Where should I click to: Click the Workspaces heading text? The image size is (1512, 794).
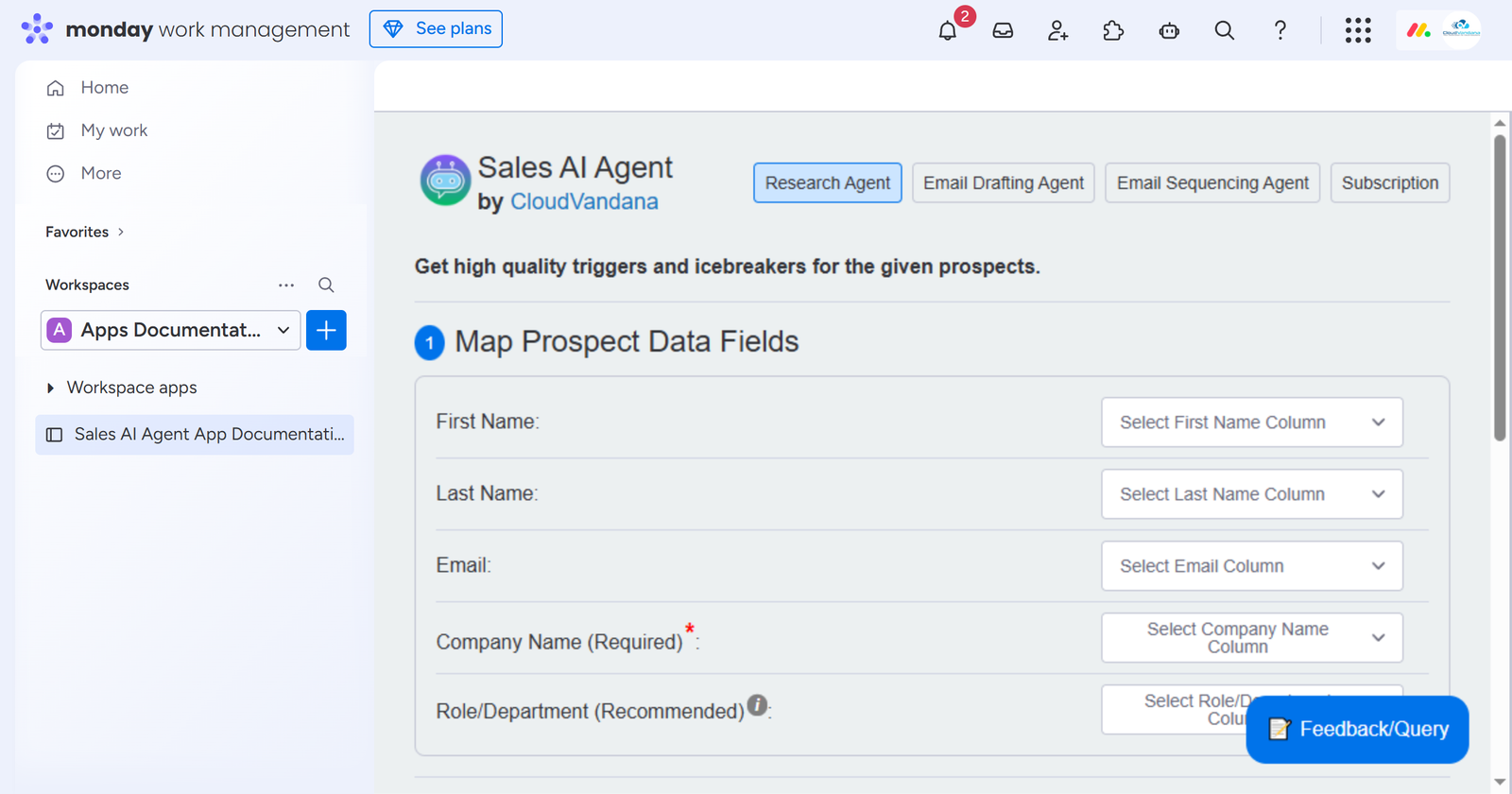(x=87, y=285)
